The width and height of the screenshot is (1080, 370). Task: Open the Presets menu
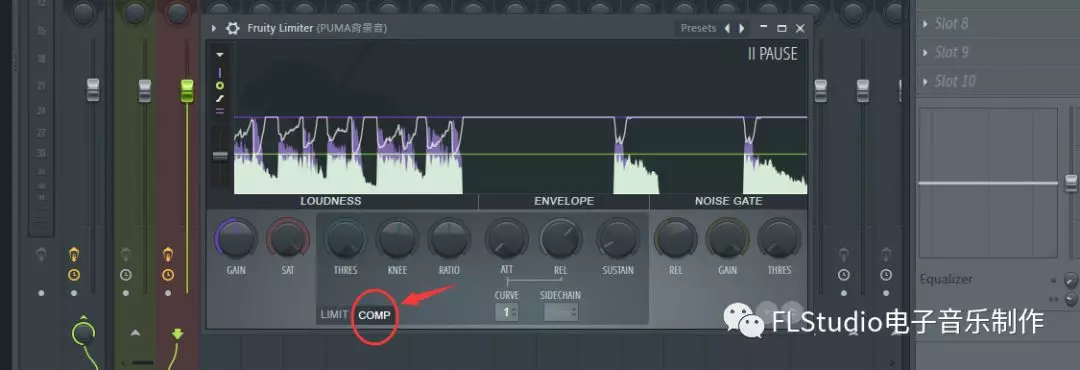coord(698,28)
